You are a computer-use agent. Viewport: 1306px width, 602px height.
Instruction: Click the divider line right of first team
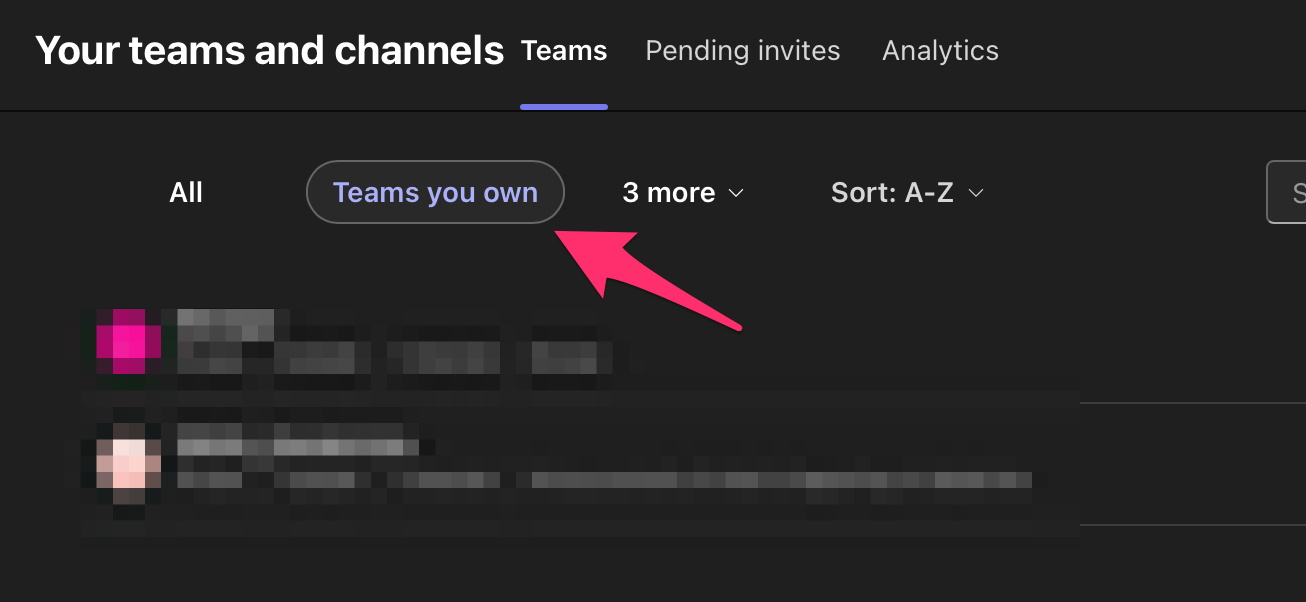click(x=1193, y=403)
